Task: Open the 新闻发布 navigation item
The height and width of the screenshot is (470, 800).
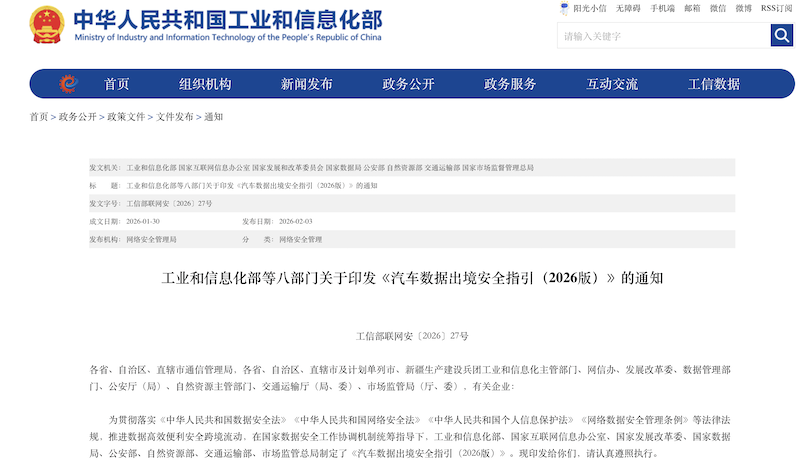Action: point(307,84)
